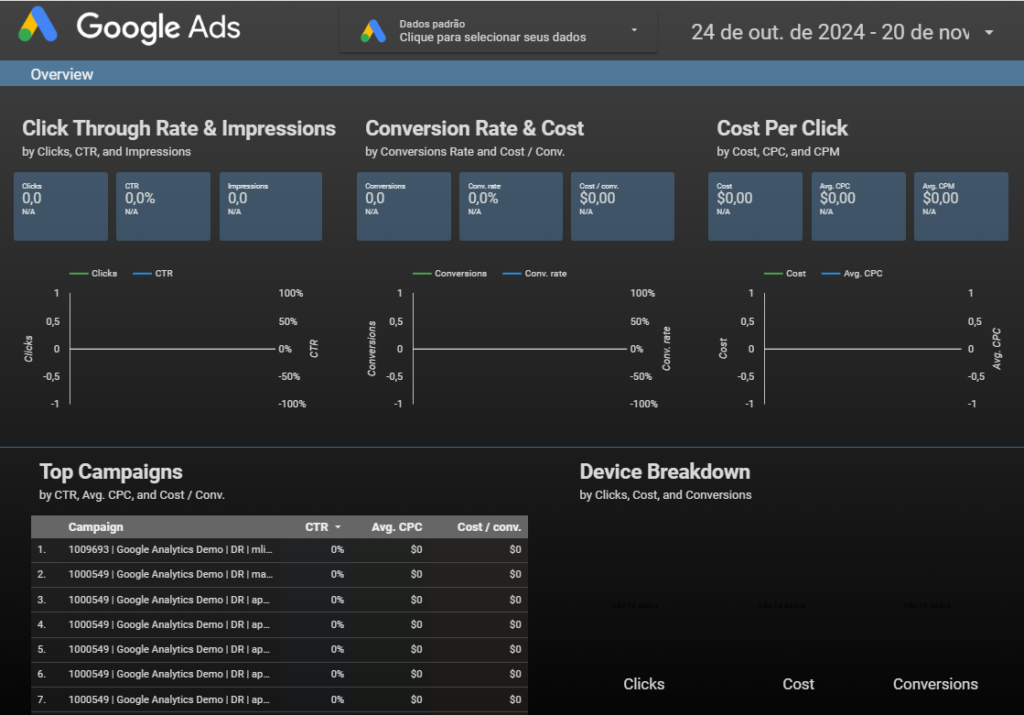This screenshot has height=715, width=1024.
Task: Click the Avg. CPC legend label above the chart
Action: point(863,274)
